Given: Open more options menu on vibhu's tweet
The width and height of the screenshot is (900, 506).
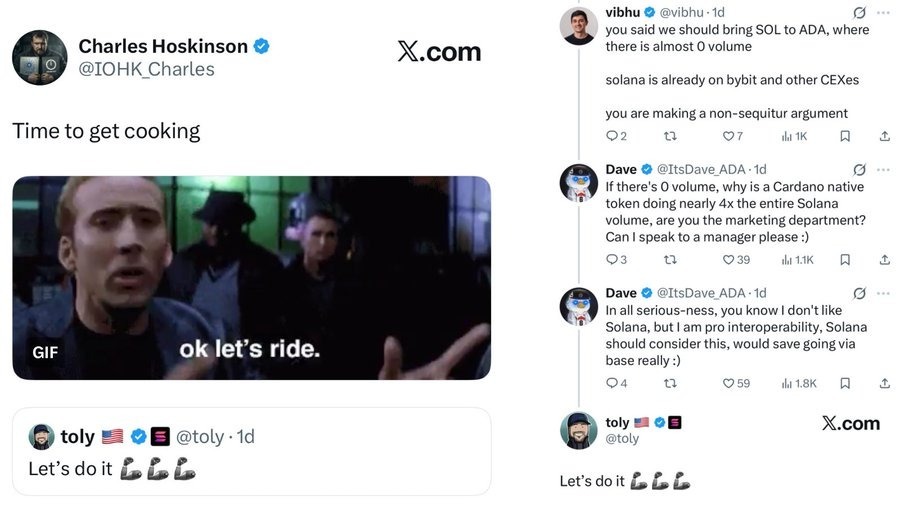Looking at the screenshot, I should click(x=883, y=13).
